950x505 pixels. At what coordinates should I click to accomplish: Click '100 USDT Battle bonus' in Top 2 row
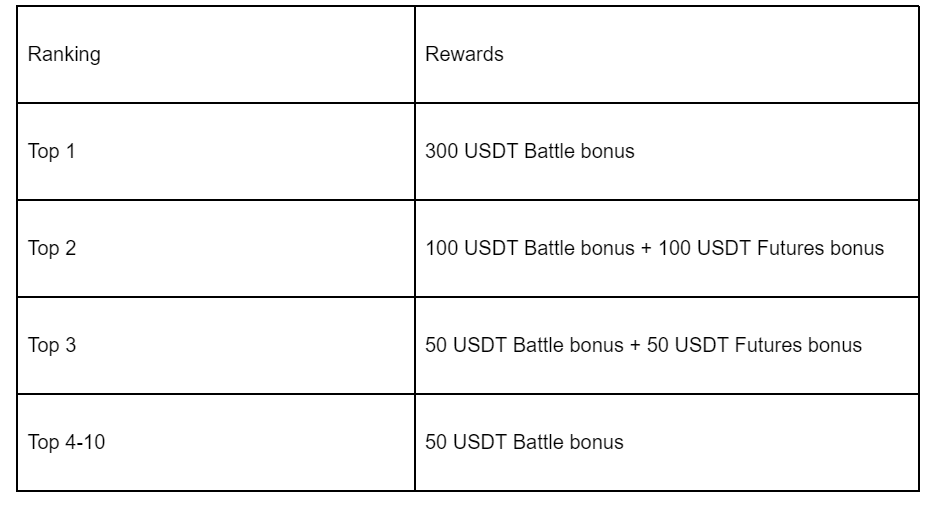pos(529,249)
